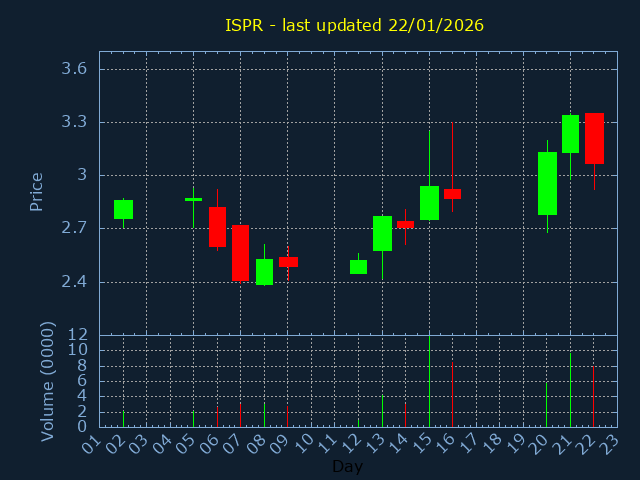Click the chart title ISPR last updated text
The image size is (640, 480).
pos(354,24)
